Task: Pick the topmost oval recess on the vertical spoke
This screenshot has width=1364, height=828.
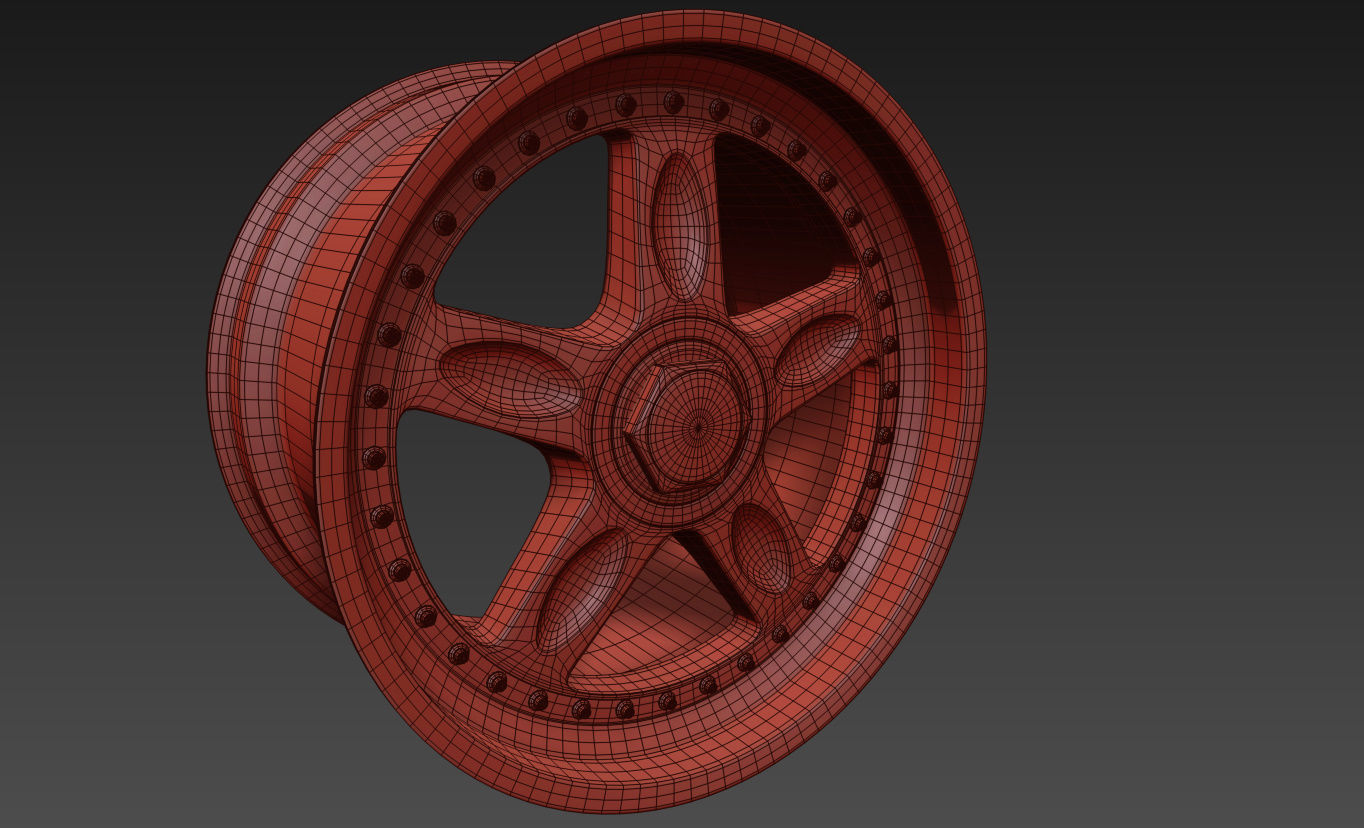Action: click(680, 226)
